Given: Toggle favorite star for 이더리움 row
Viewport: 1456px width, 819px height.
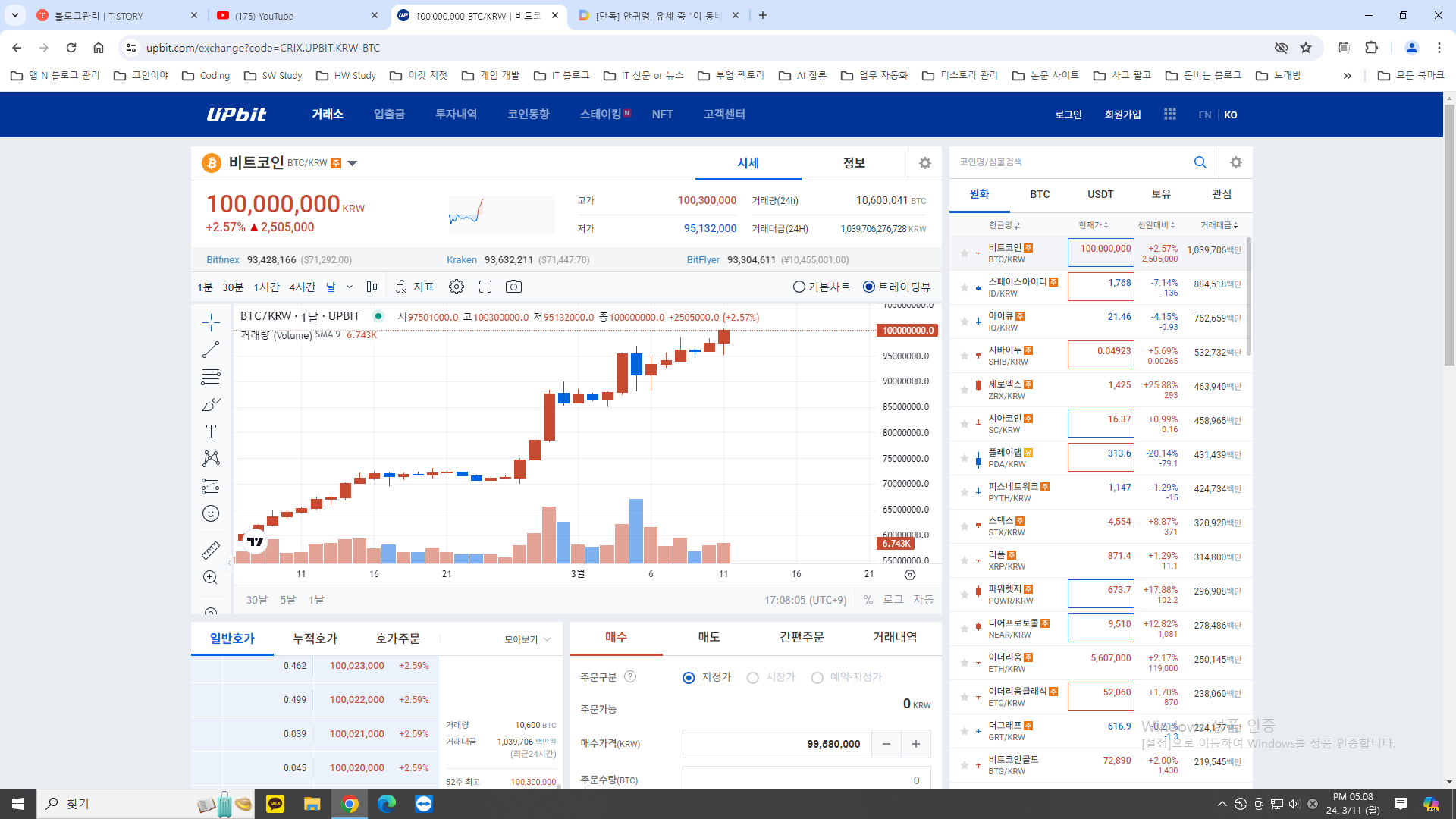Looking at the screenshot, I should pos(965,663).
